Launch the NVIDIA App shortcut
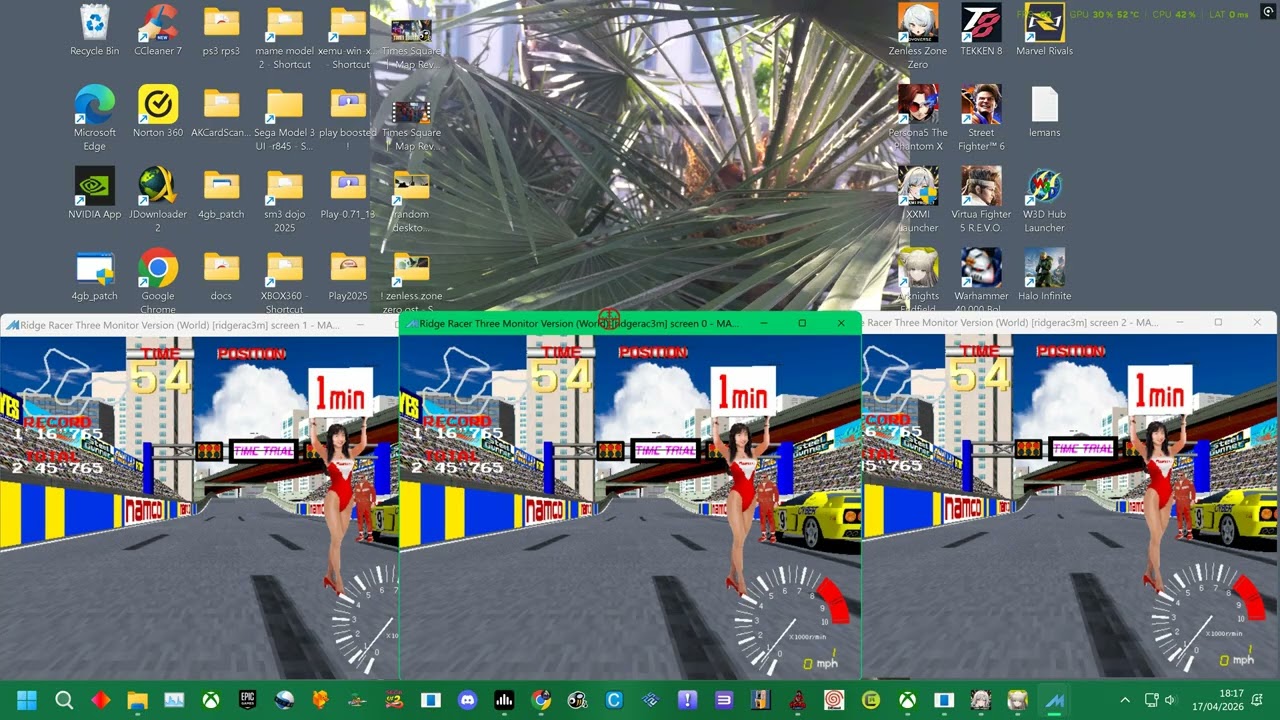The height and width of the screenshot is (720, 1280). (94, 193)
